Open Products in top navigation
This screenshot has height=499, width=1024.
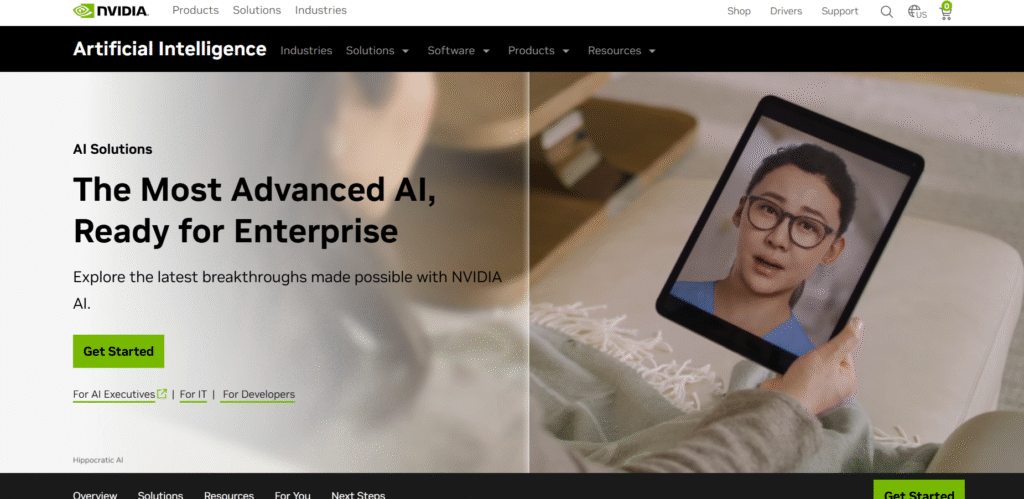(195, 10)
